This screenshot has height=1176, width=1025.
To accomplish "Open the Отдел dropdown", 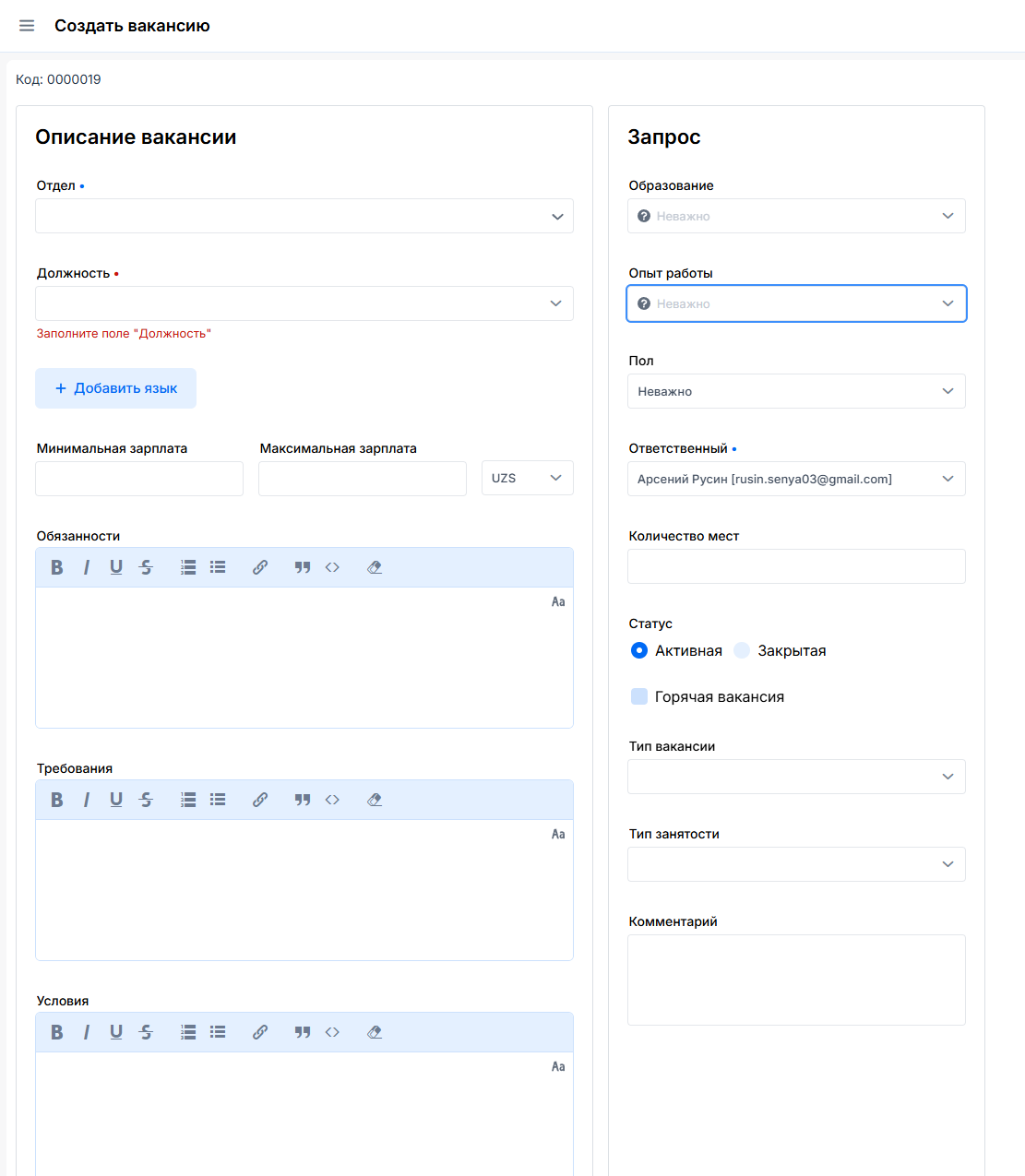I will pyautogui.click(x=304, y=216).
